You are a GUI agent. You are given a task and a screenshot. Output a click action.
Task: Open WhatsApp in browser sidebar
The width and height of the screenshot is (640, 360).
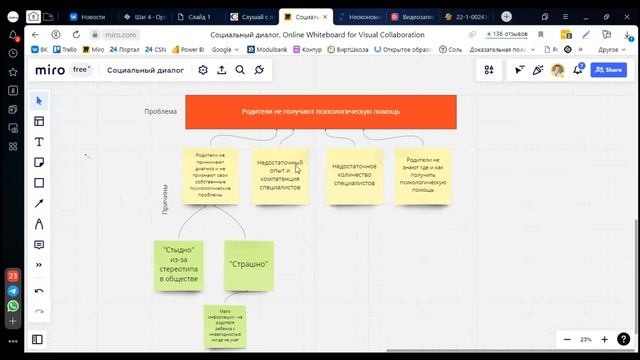coord(13,306)
